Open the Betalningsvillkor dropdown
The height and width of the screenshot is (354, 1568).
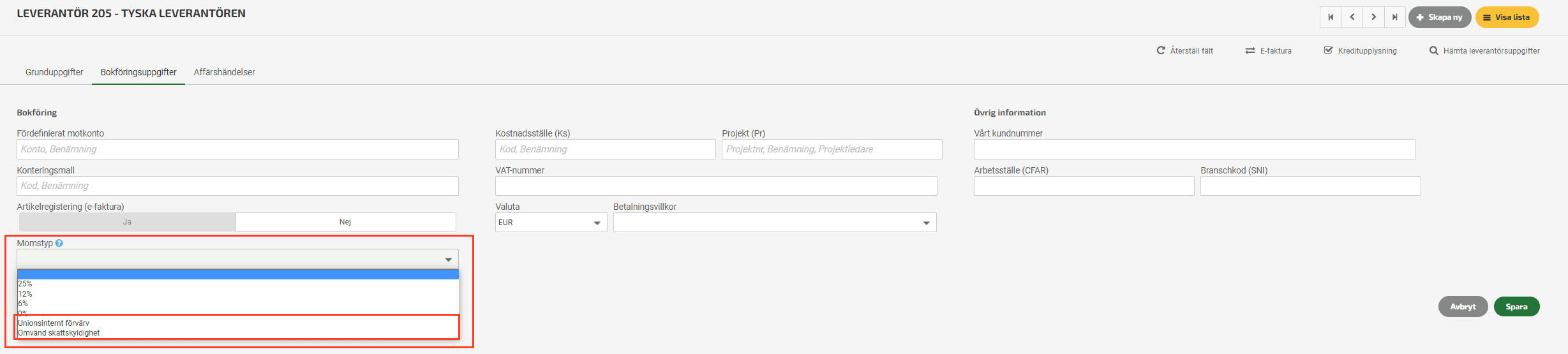coord(775,223)
